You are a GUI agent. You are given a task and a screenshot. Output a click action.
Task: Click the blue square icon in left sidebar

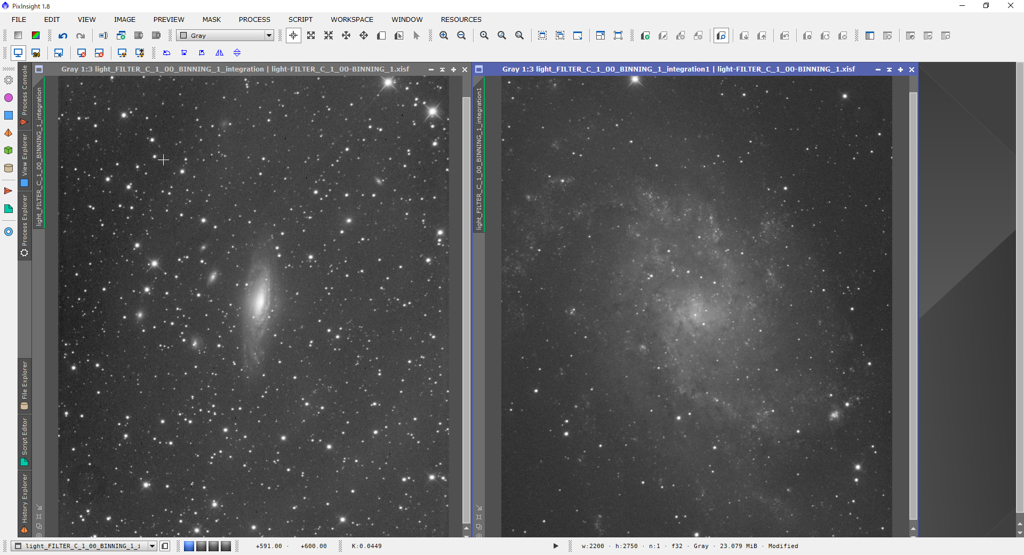coord(8,115)
